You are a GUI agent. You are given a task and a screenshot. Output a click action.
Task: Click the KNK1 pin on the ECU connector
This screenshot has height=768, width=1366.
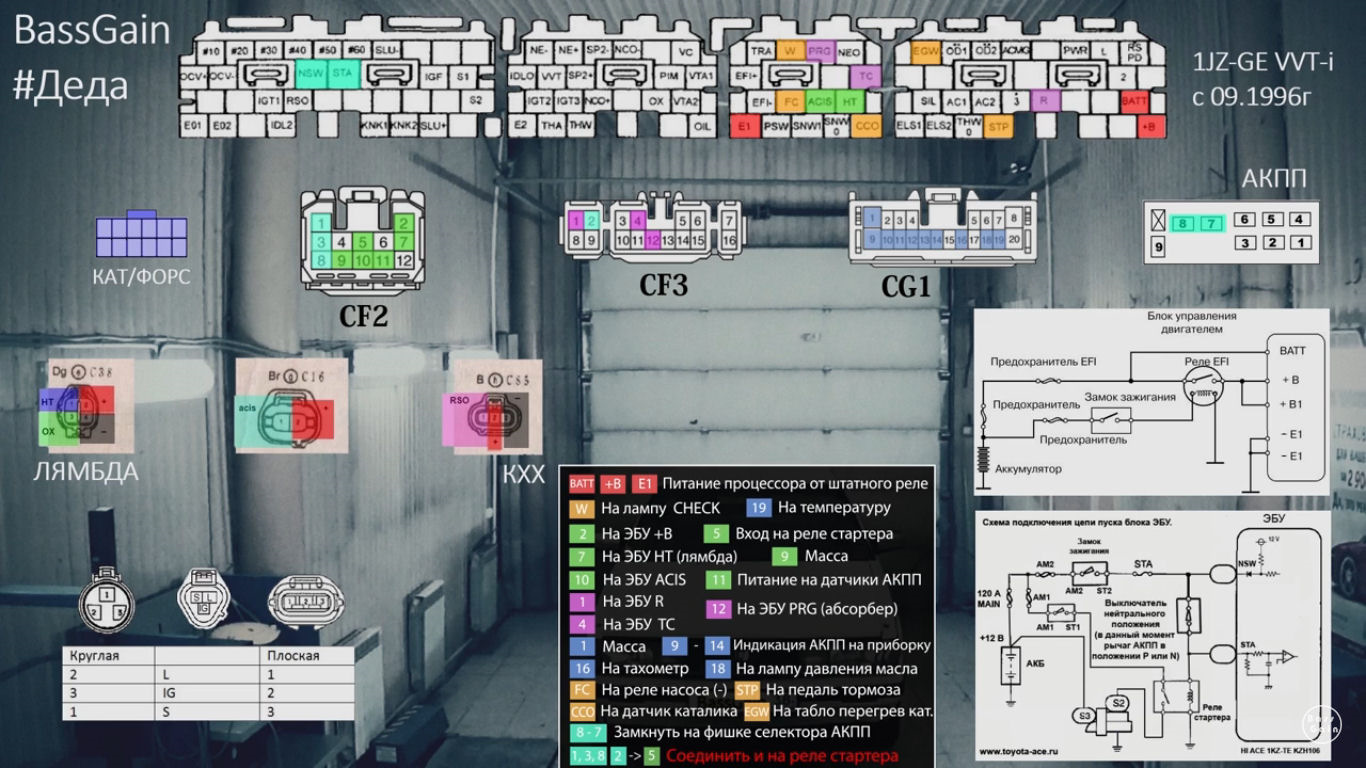pos(374,126)
